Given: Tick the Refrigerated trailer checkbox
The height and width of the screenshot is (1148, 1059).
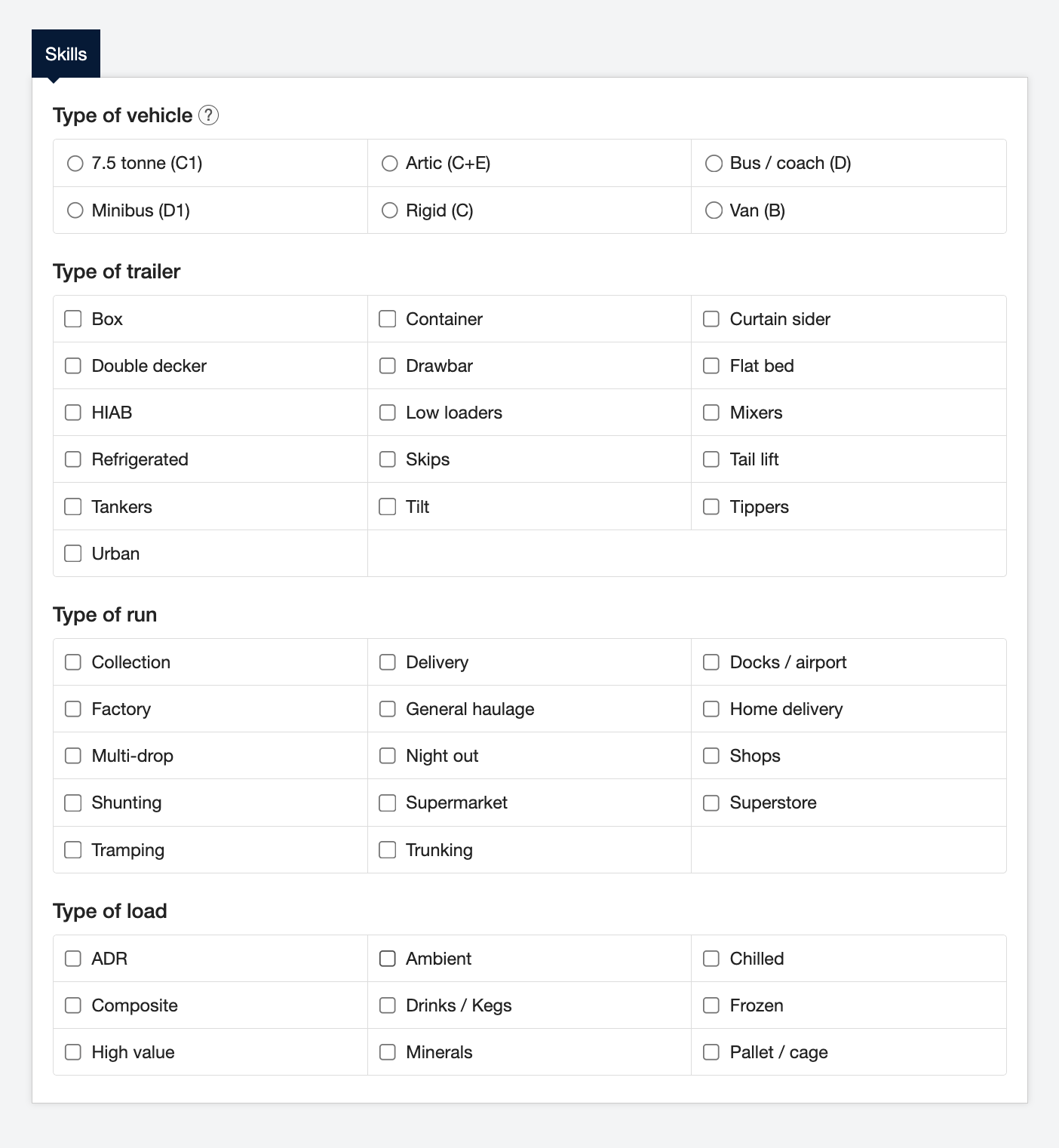Looking at the screenshot, I should [73, 459].
